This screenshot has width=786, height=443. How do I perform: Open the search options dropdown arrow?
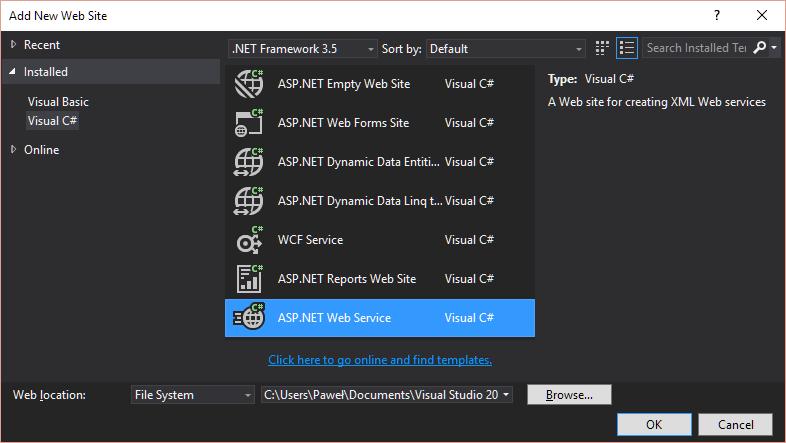pyautogui.click(x=774, y=48)
